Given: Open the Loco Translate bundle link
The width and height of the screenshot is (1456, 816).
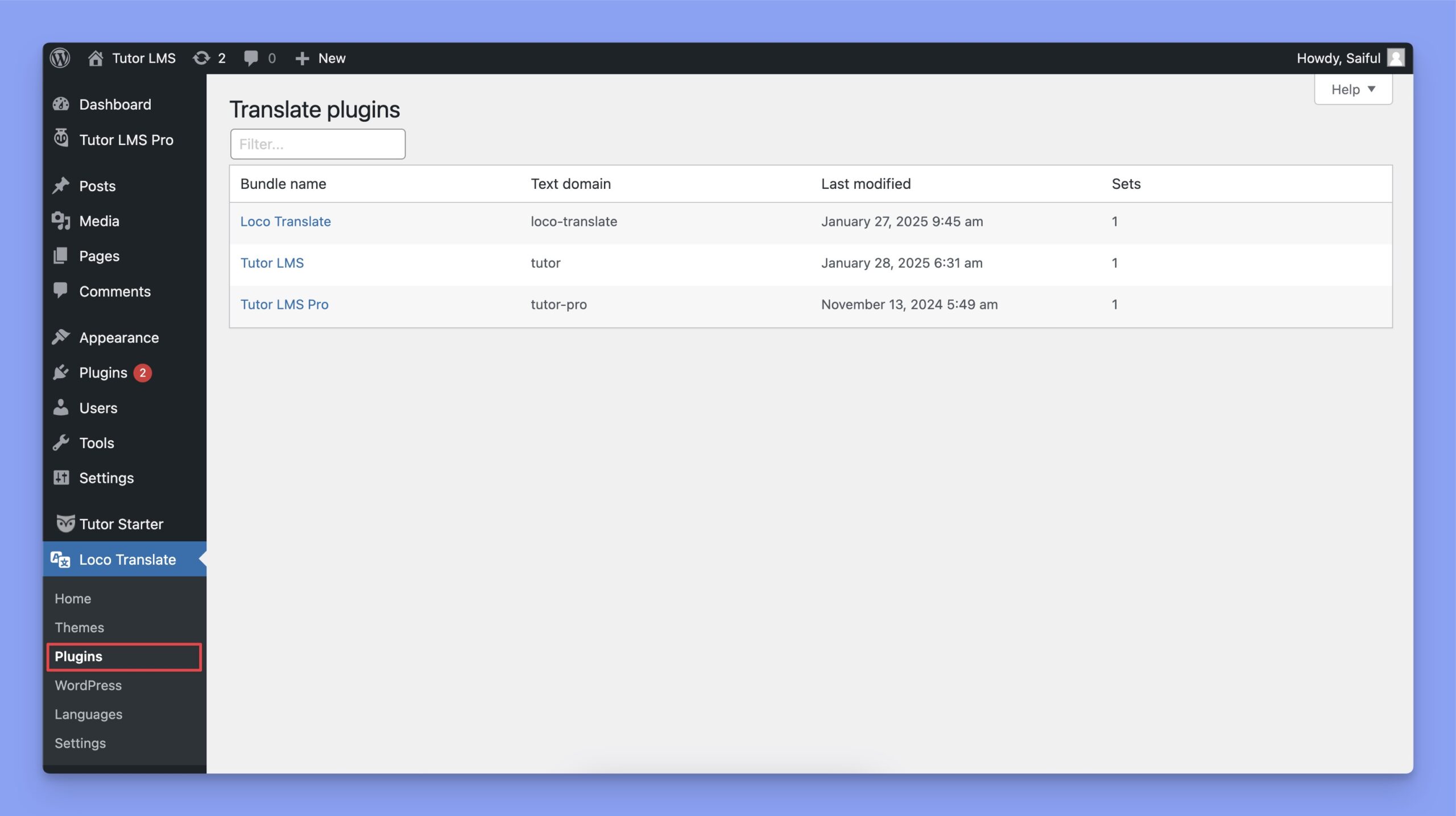Looking at the screenshot, I should click(x=286, y=221).
